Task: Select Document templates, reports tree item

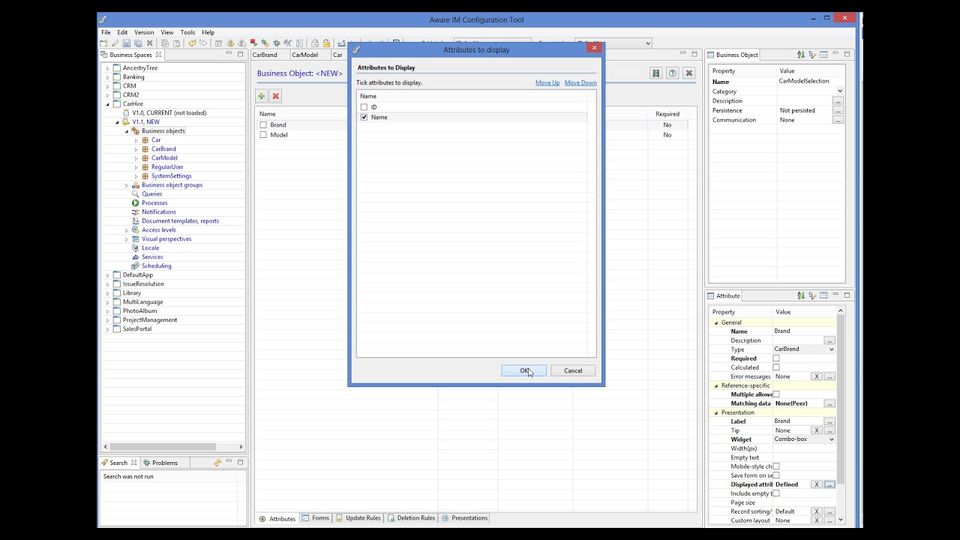Action: 180,221
